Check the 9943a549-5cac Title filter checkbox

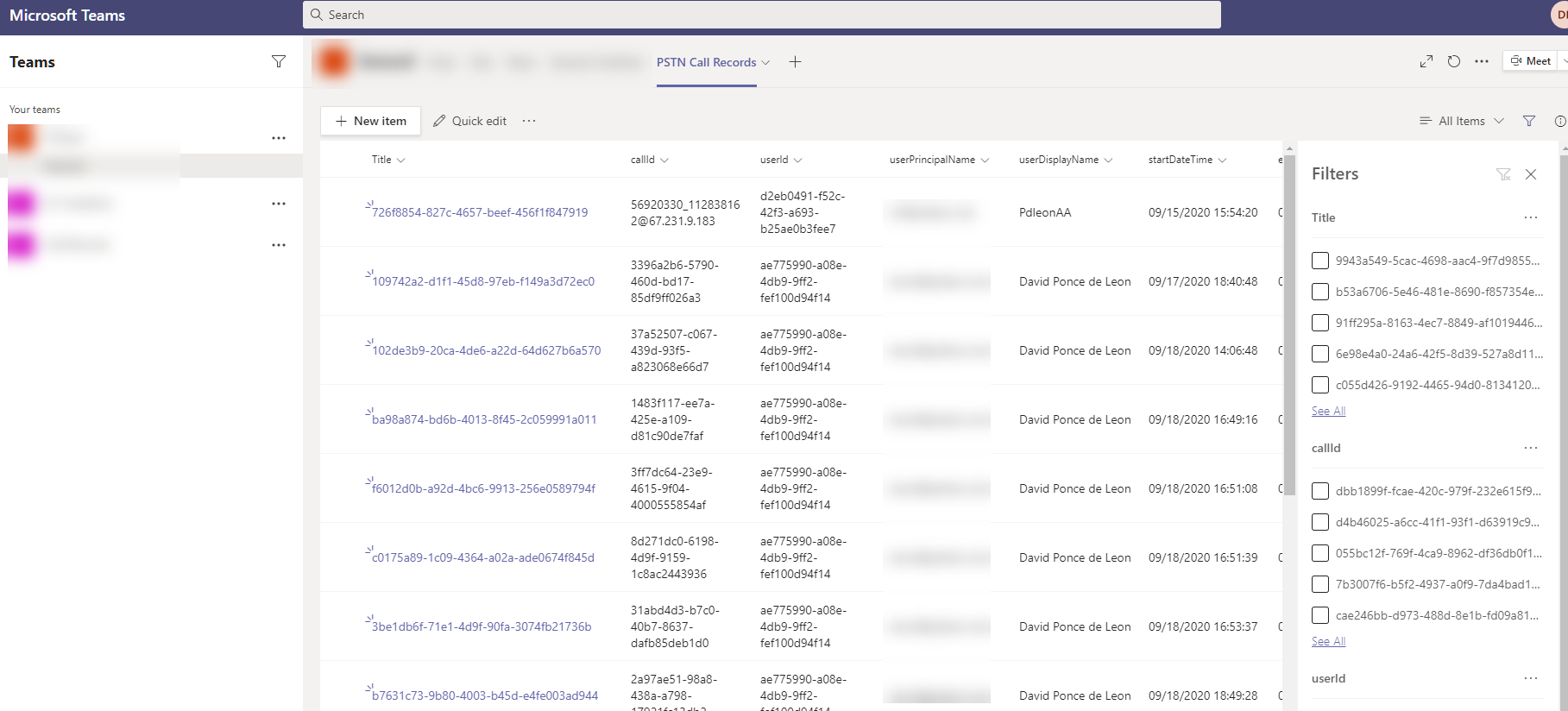[x=1320, y=261]
